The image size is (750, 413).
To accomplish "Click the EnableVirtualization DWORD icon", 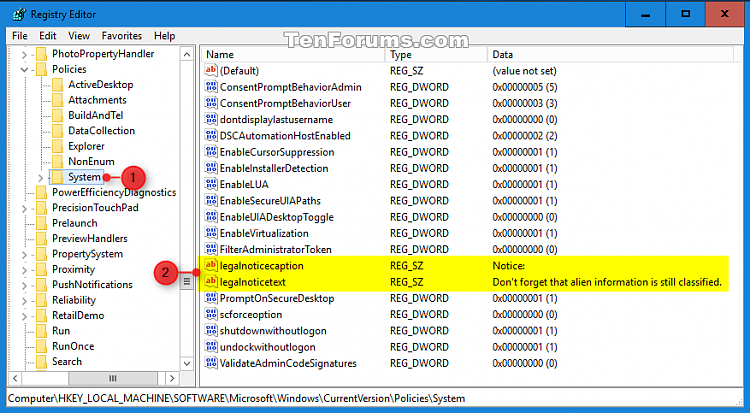I will [211, 233].
